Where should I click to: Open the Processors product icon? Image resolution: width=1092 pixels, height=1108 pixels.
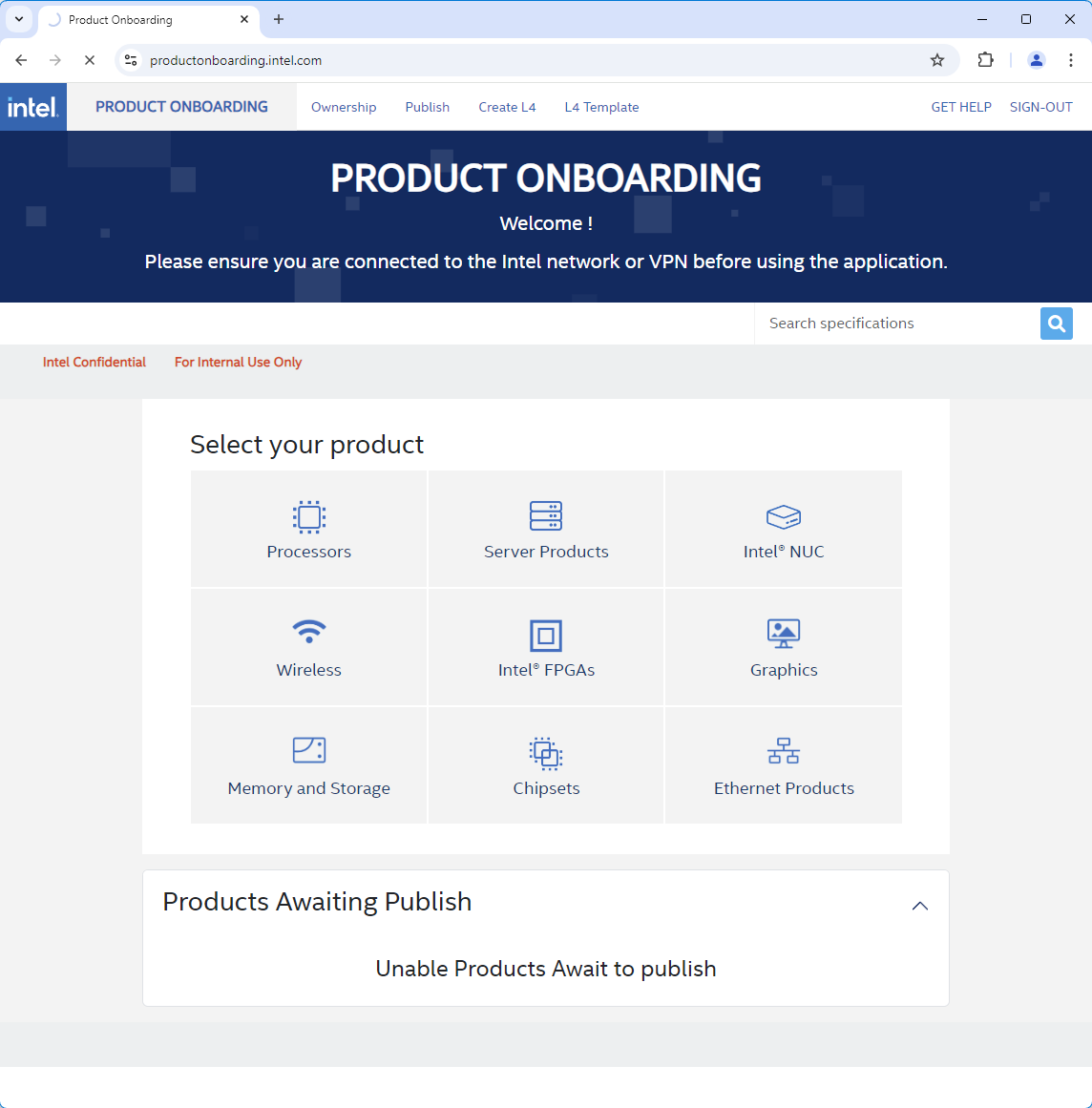point(309,516)
